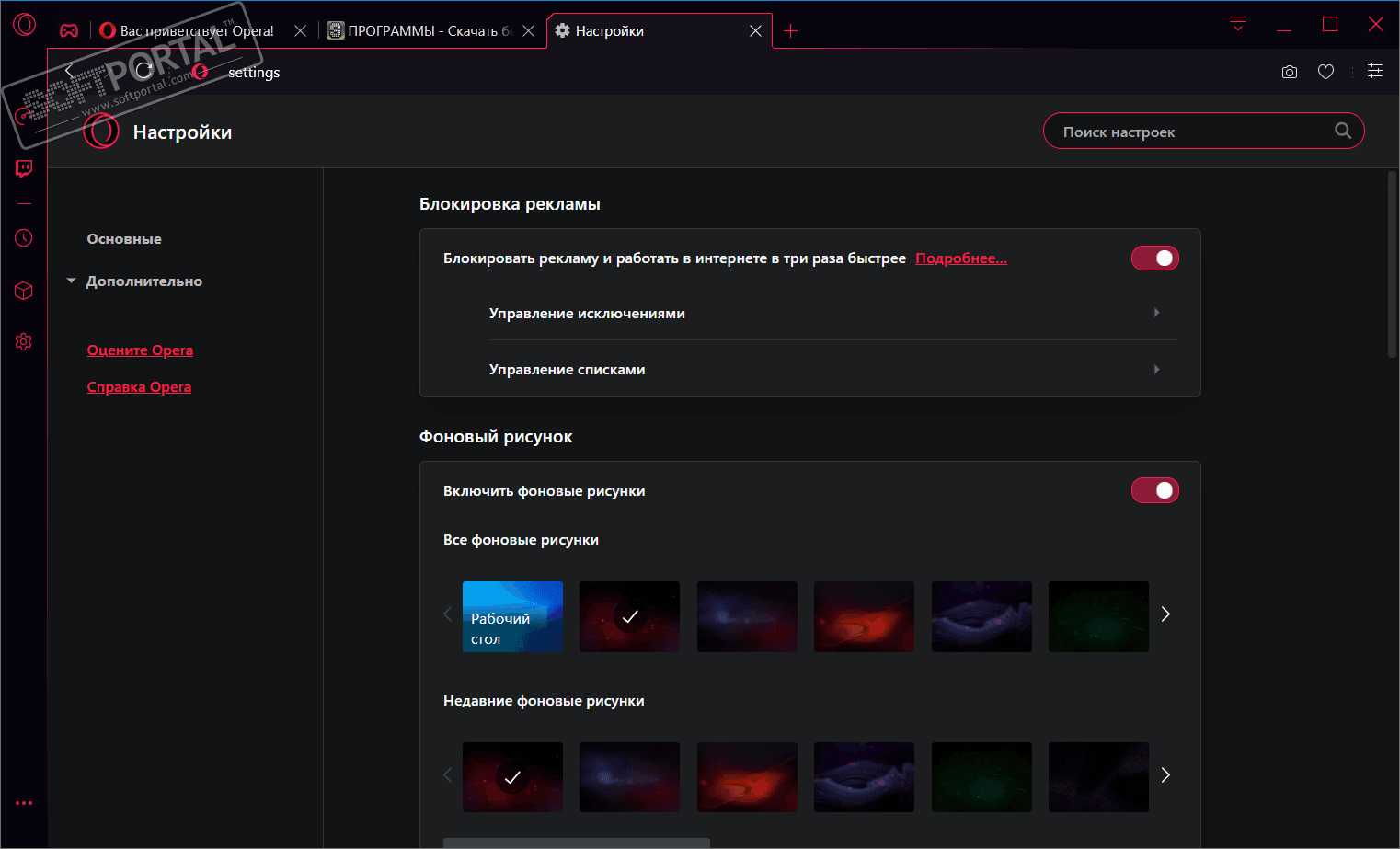
Task: Choose bright red wallpaper in 'Все фоновые рисунки'
Action: point(864,616)
